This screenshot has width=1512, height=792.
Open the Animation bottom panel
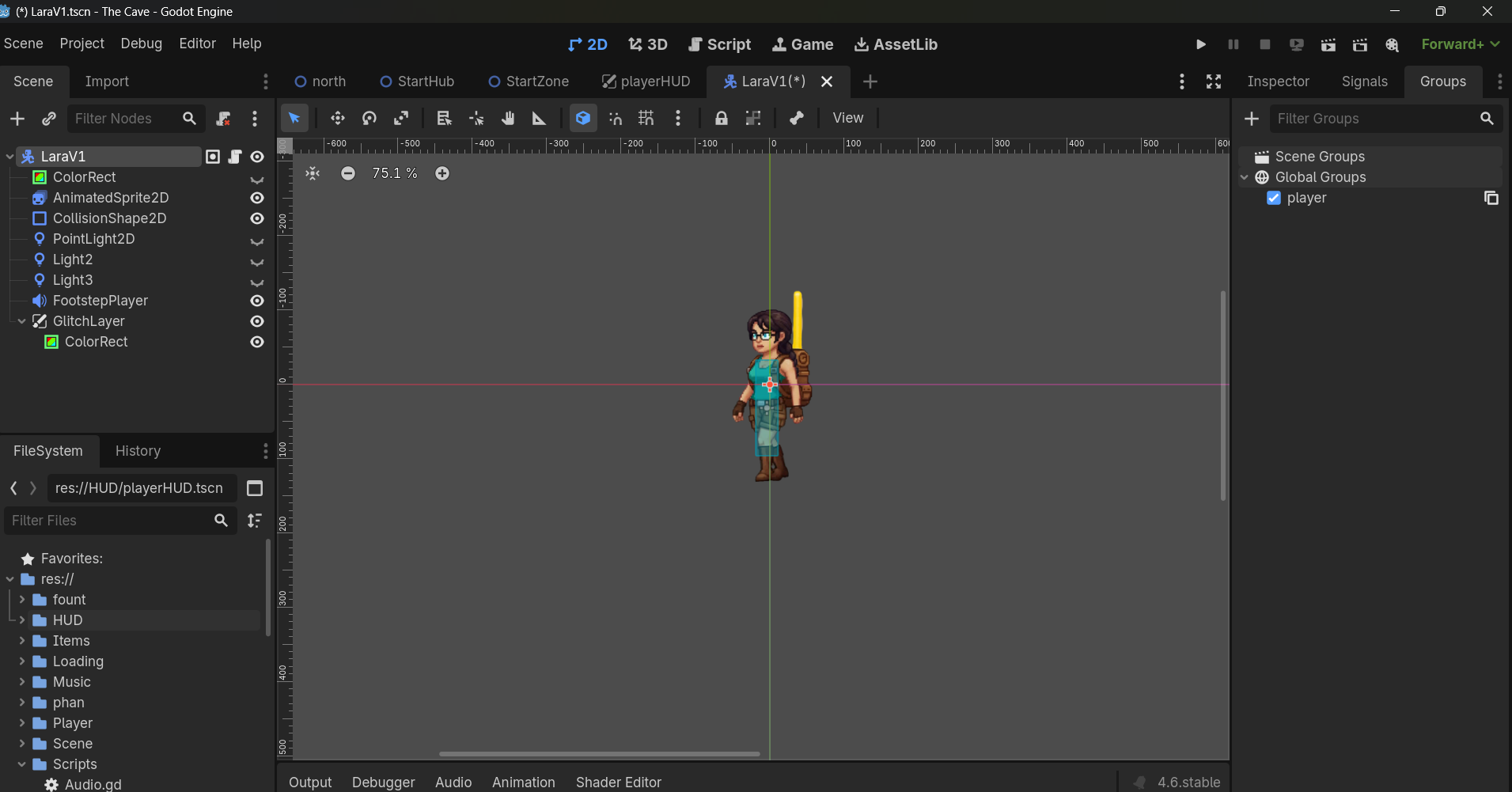click(523, 782)
